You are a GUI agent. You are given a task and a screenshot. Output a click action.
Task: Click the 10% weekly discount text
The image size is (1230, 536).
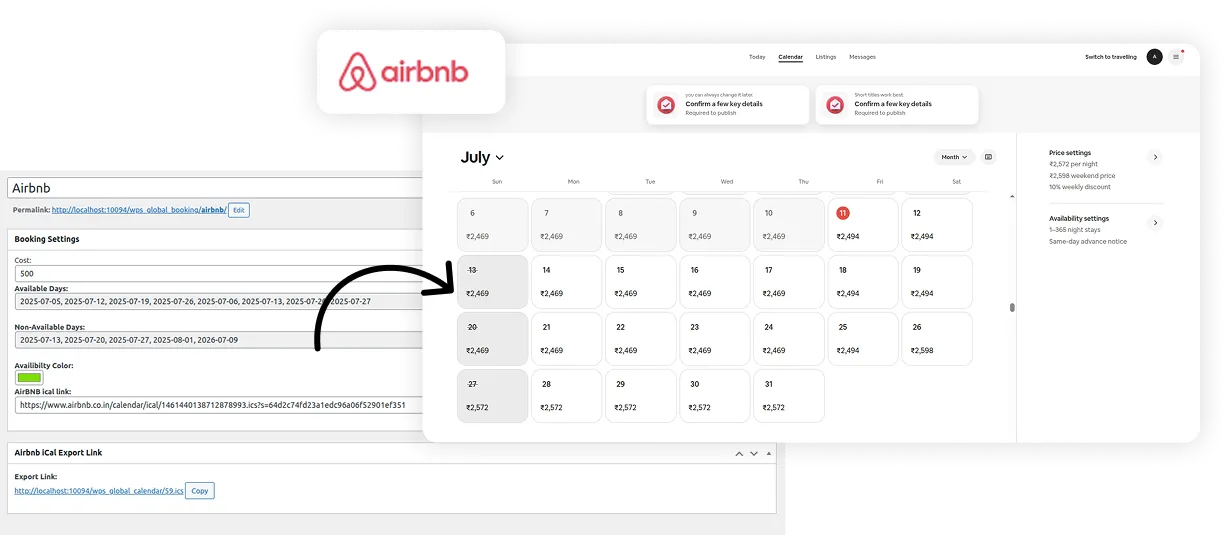coord(1078,187)
